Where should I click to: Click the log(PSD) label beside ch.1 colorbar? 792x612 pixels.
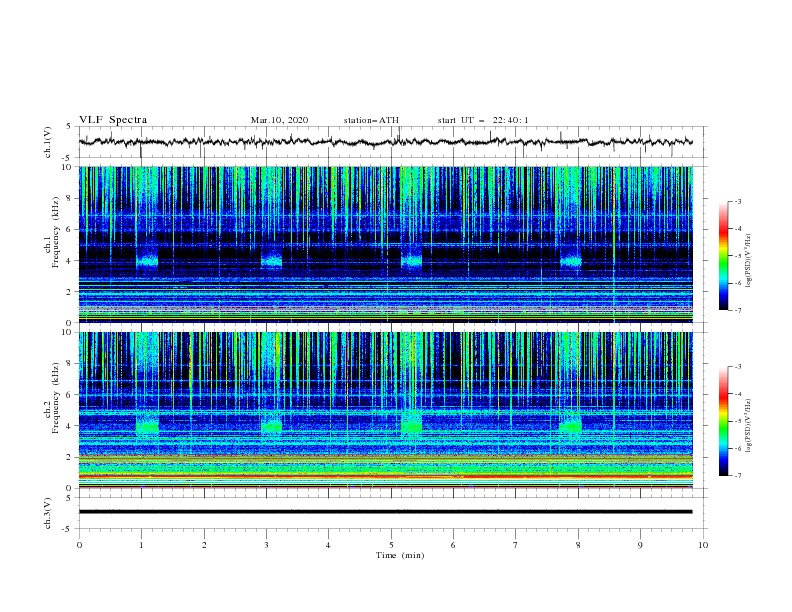(x=749, y=260)
